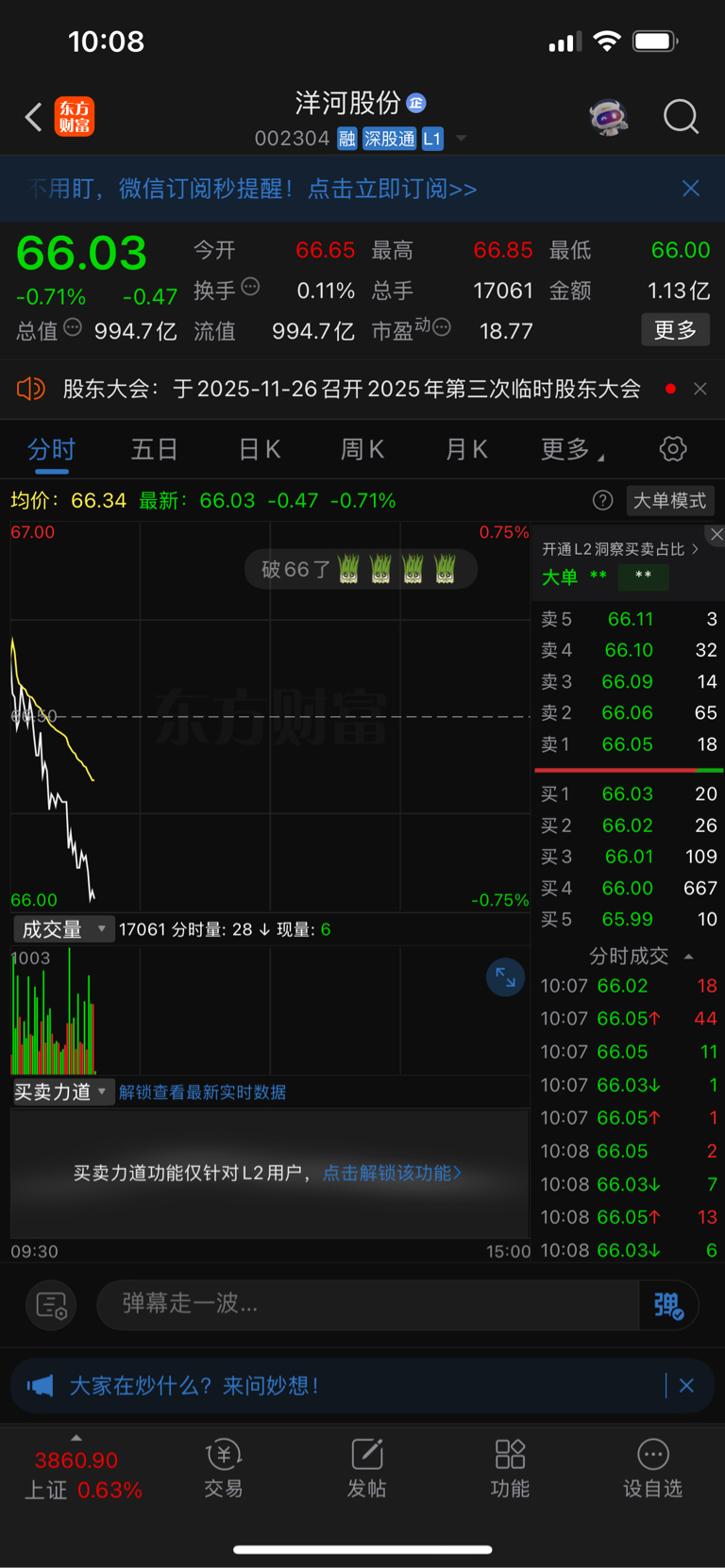Tap the back arrow icon
725x1568 pixels.
pyautogui.click(x=34, y=117)
